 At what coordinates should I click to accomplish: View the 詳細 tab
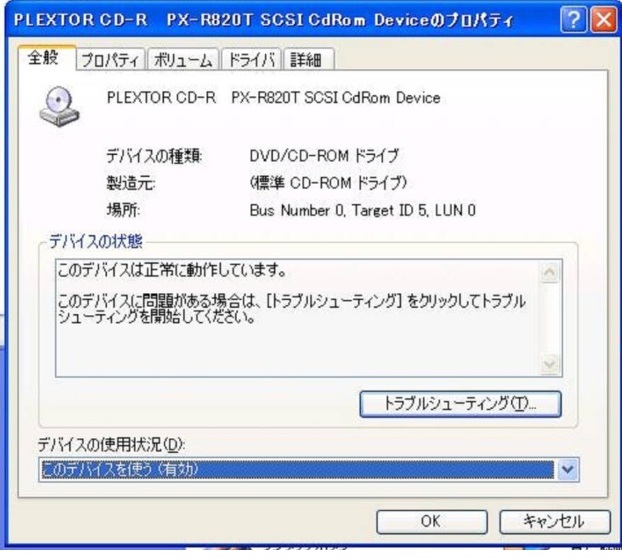(x=309, y=60)
